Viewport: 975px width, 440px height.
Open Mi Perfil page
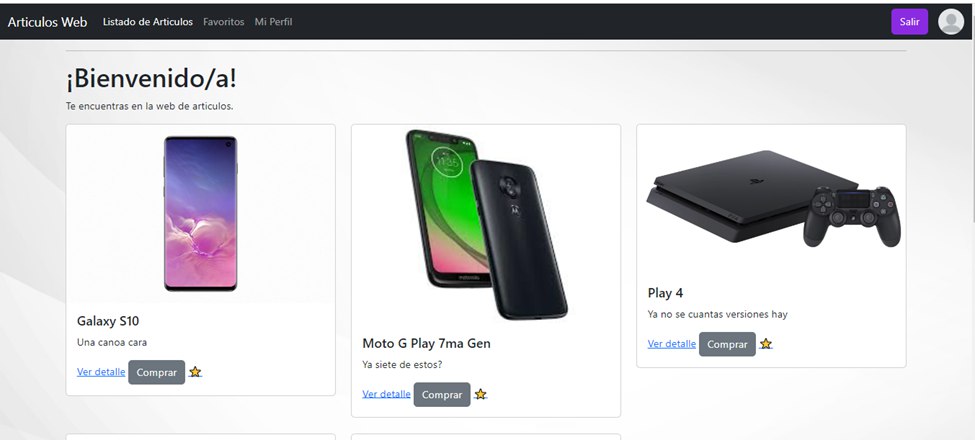274,22
